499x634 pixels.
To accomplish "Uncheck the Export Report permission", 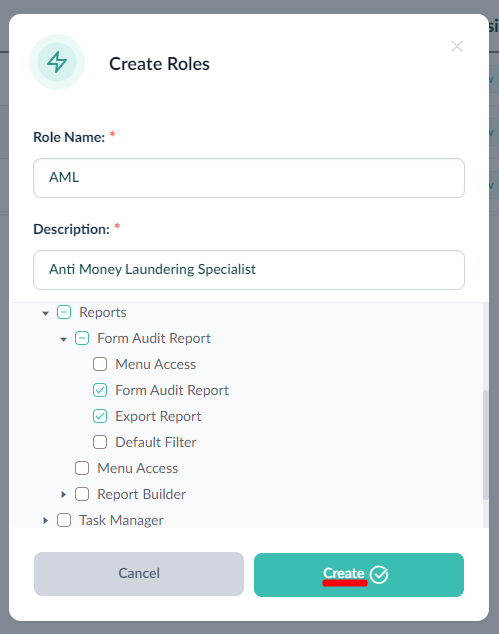I will (100, 416).
